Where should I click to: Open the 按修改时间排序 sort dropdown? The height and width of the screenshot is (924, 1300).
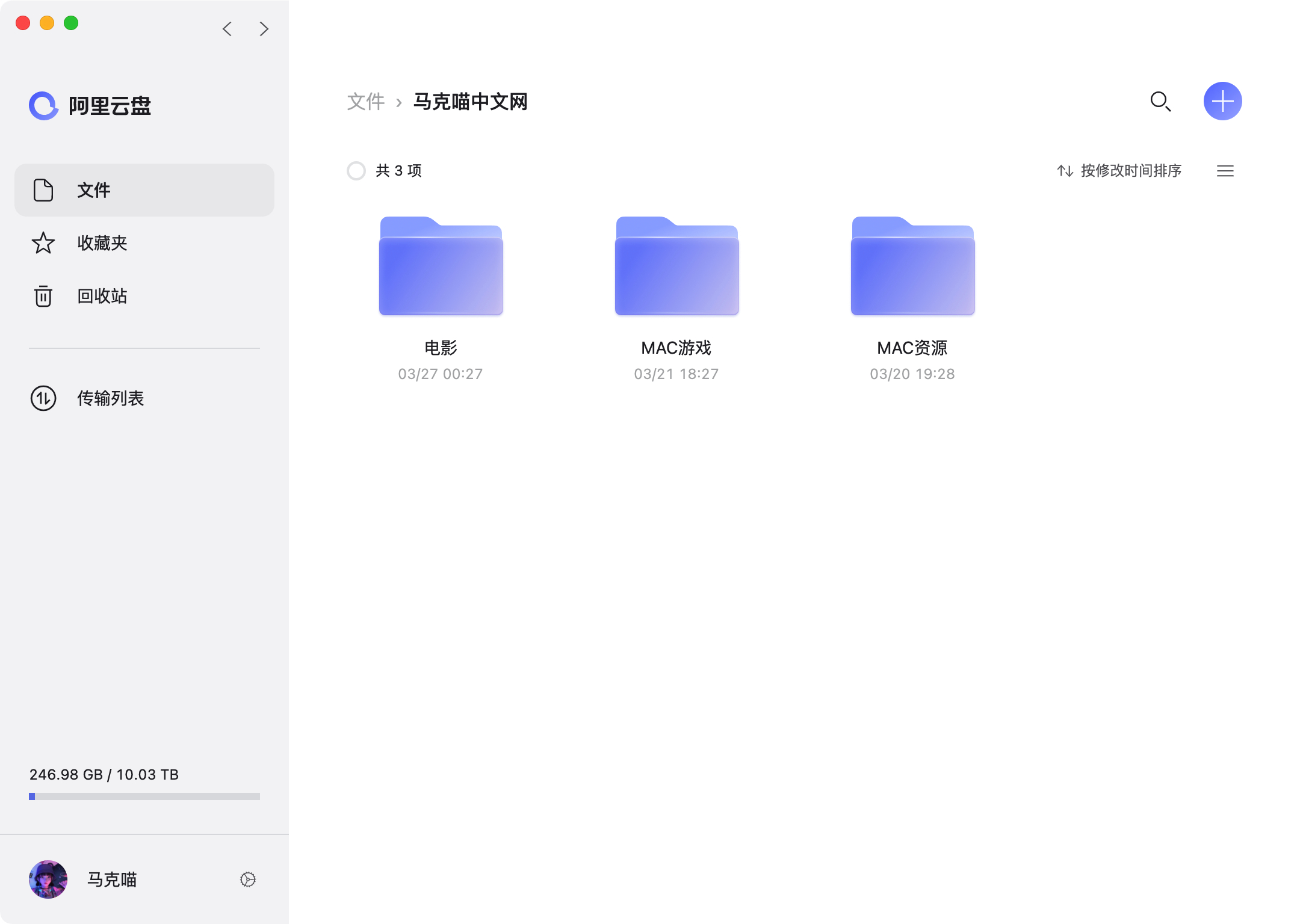tap(1119, 171)
